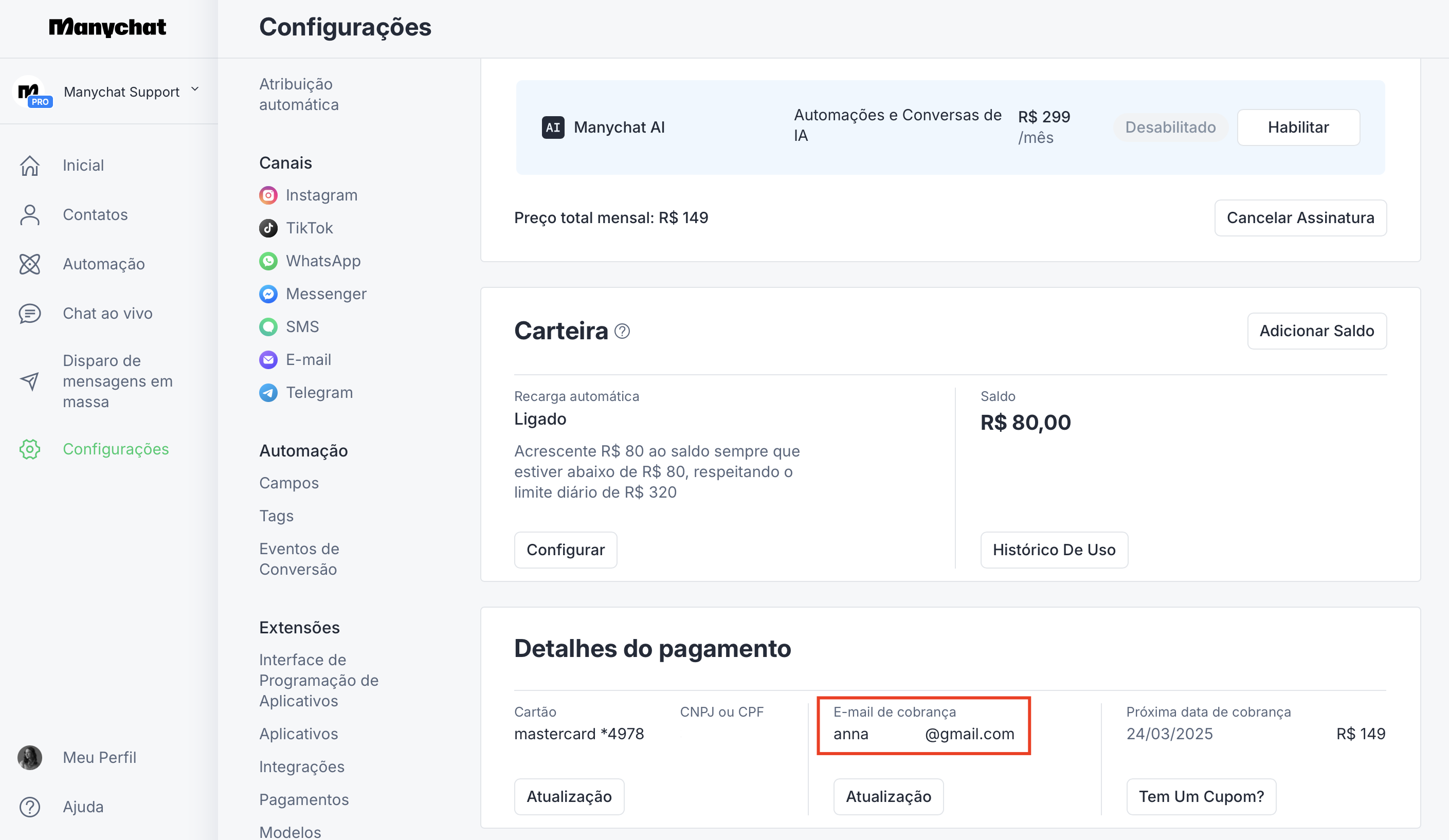Screen dimensions: 1449x840
Task: Click the paper plane broadcast icon
Action: [x=30, y=381]
